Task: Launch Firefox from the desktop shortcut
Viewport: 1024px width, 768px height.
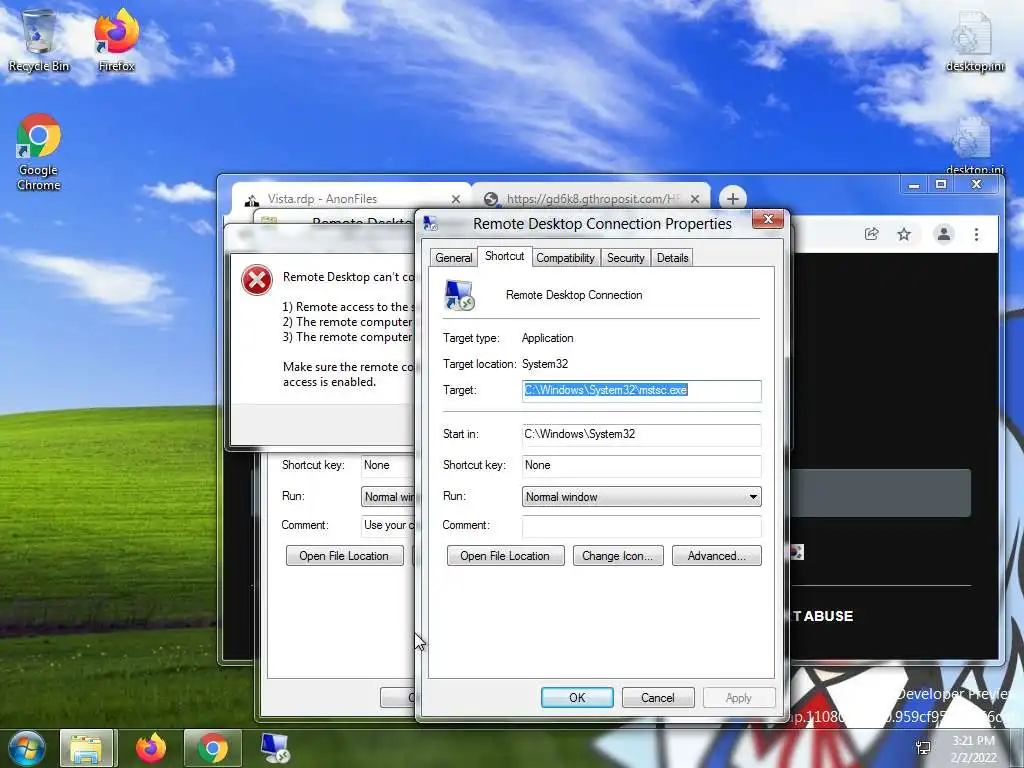Action: [117, 40]
